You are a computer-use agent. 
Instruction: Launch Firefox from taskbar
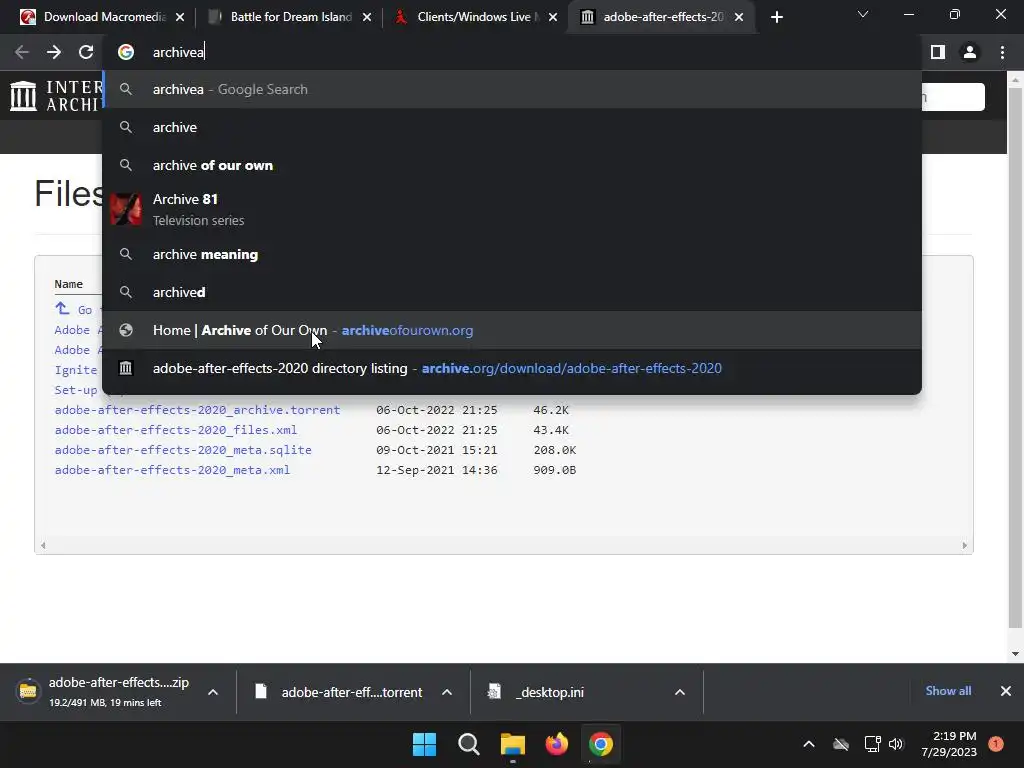coord(556,744)
